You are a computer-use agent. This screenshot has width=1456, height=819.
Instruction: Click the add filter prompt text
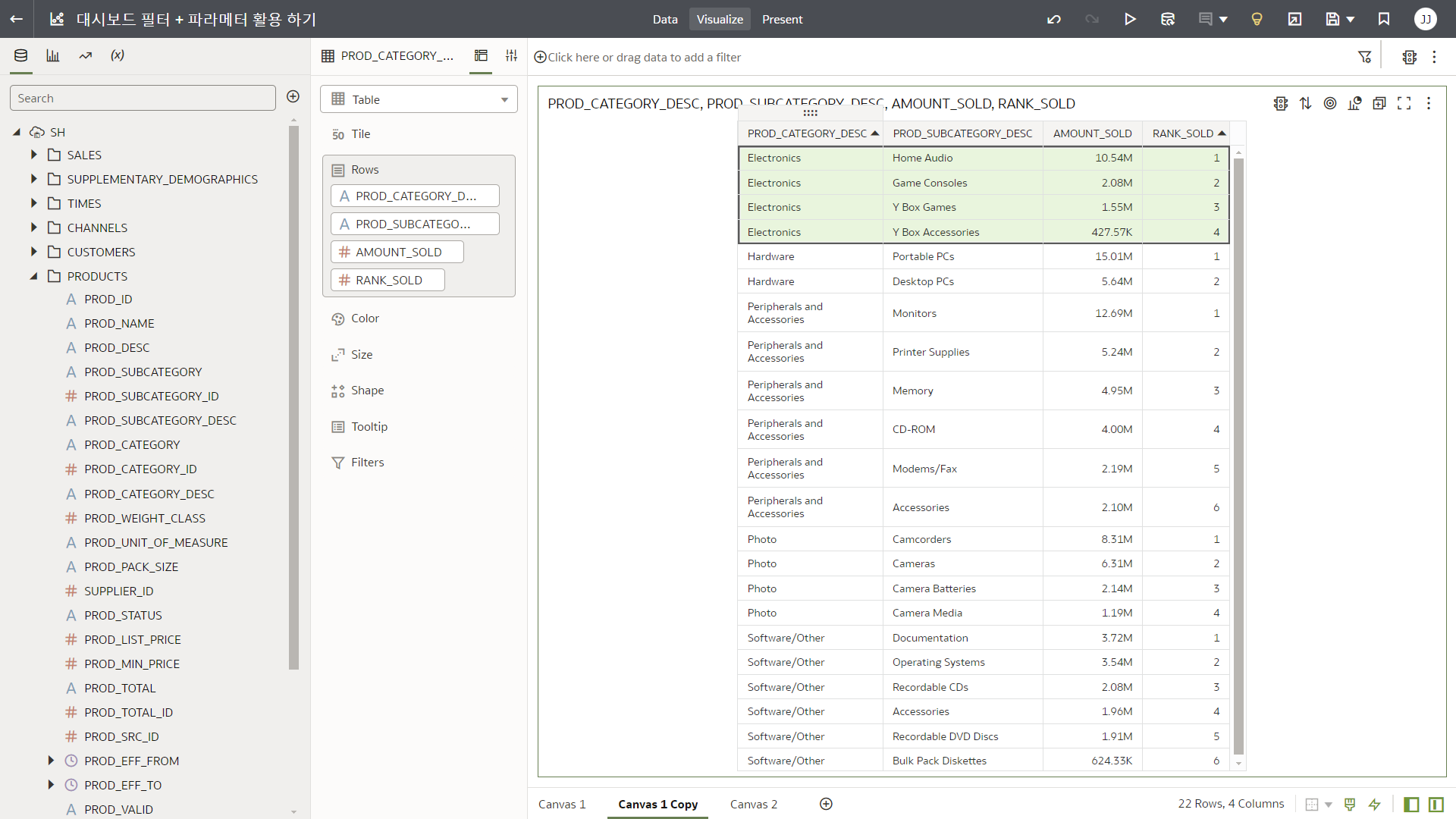[644, 57]
